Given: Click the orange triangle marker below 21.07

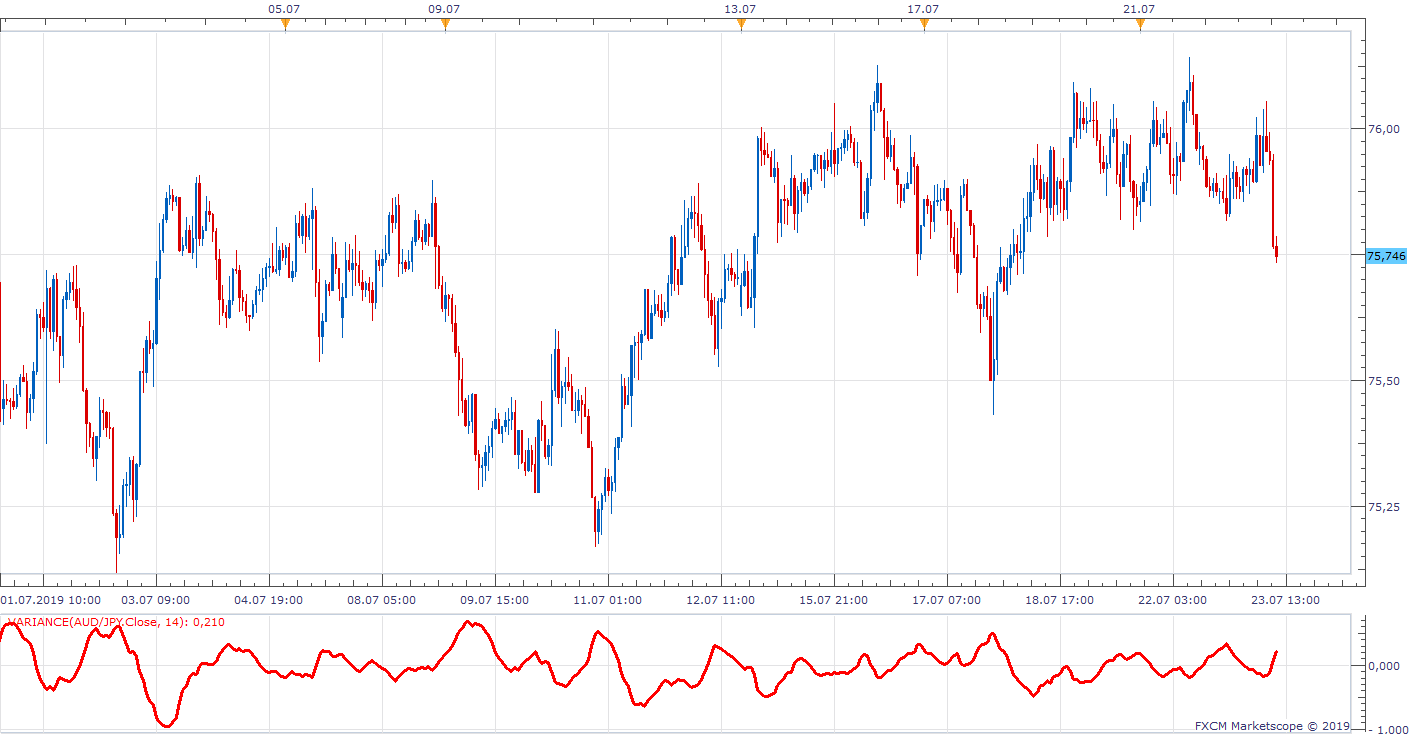Looking at the screenshot, I should tap(1140, 25).
